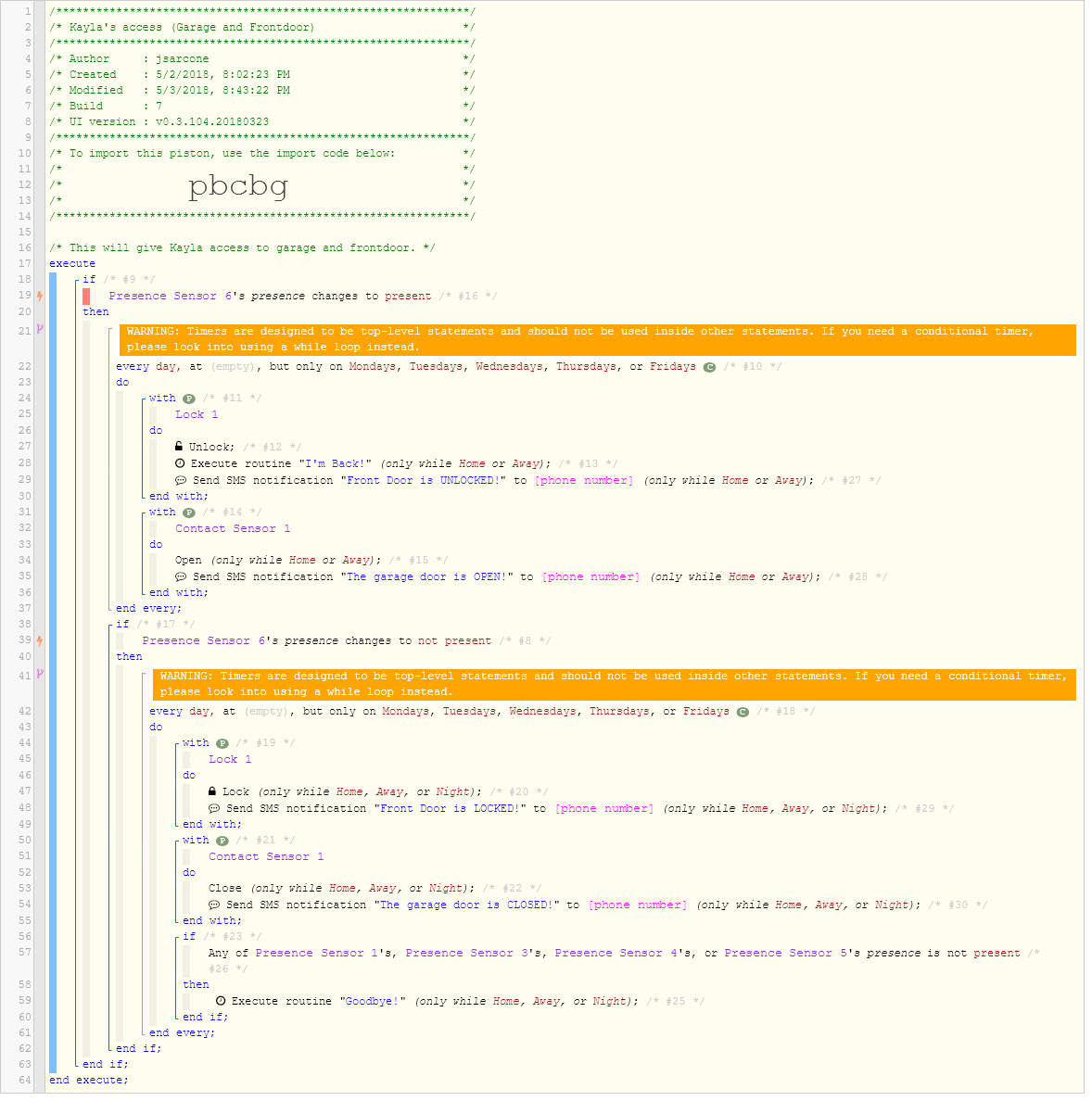The height and width of the screenshot is (1101, 1092).
Task: Click "not present" value on line 39
Action: (x=454, y=641)
